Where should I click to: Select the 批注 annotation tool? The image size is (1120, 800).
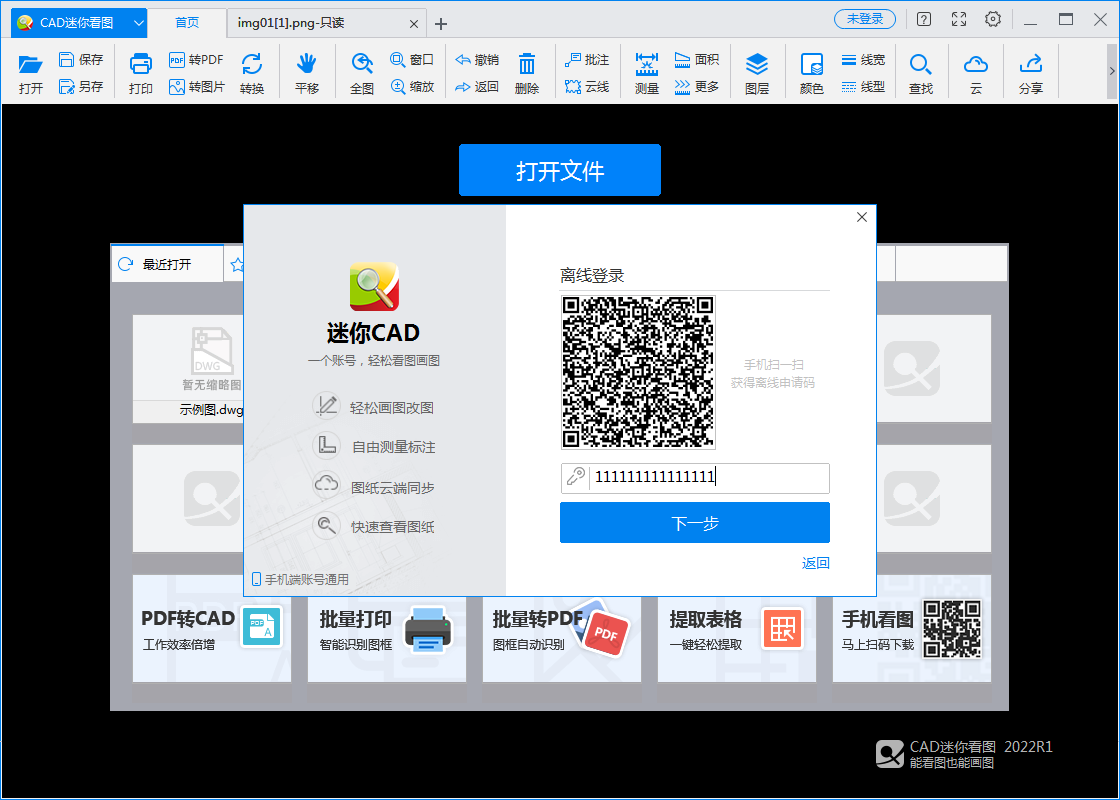point(586,59)
